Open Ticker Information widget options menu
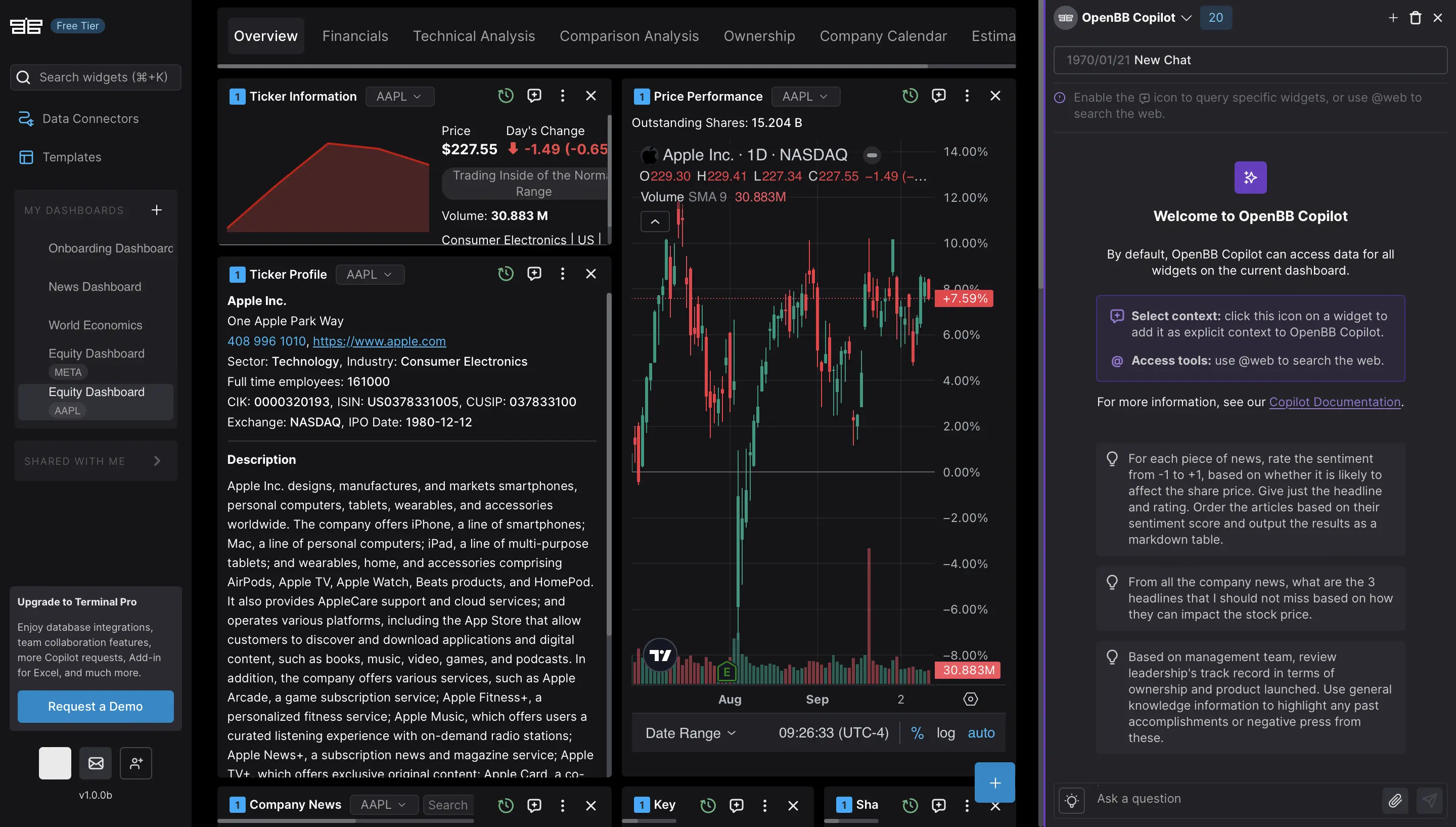 563,96
